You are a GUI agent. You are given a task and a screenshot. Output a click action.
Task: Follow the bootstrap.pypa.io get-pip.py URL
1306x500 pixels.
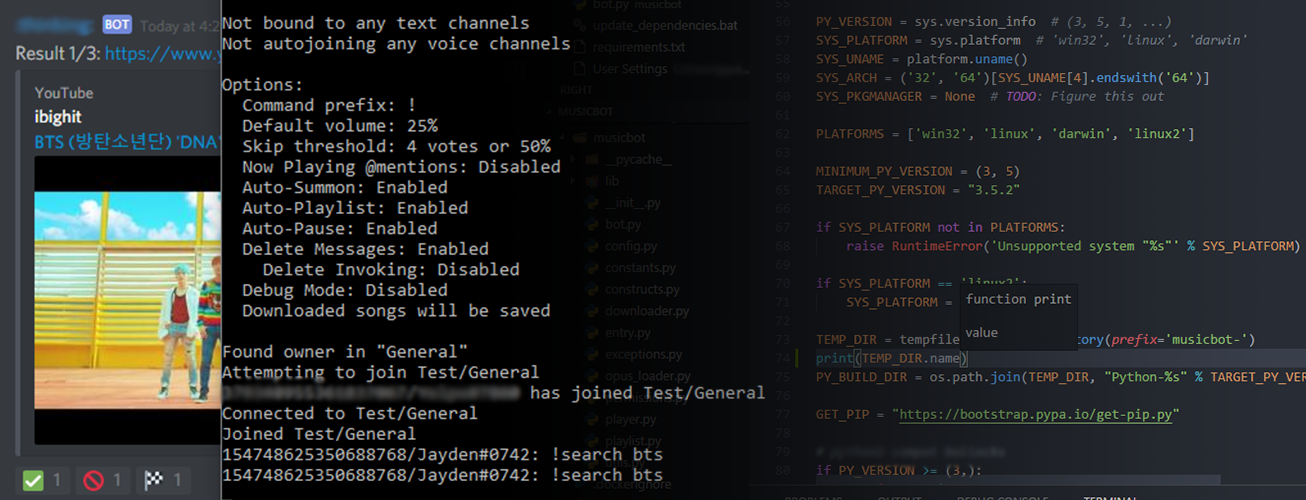click(1035, 414)
